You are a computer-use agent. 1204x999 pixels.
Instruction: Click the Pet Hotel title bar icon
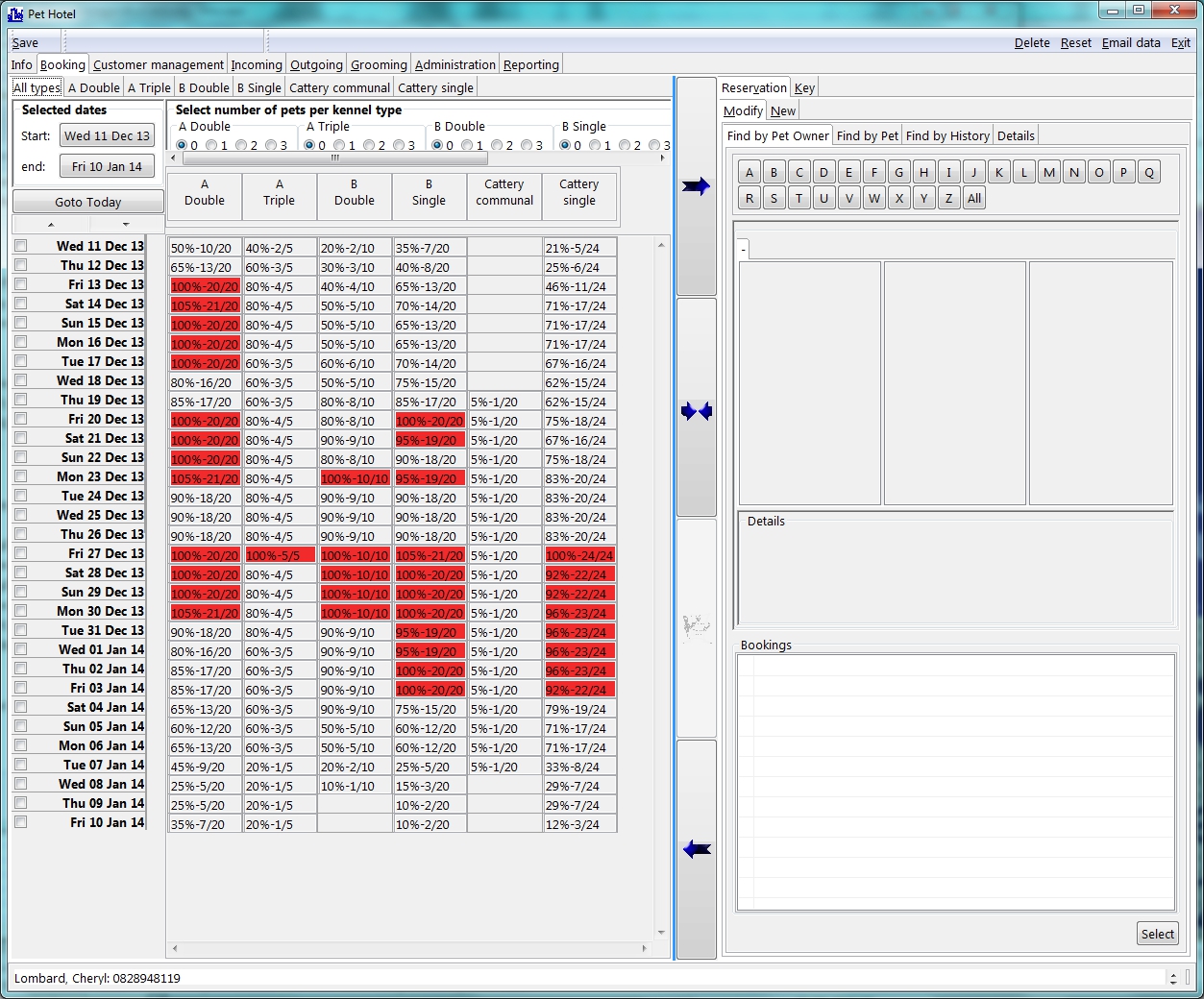click(15, 13)
